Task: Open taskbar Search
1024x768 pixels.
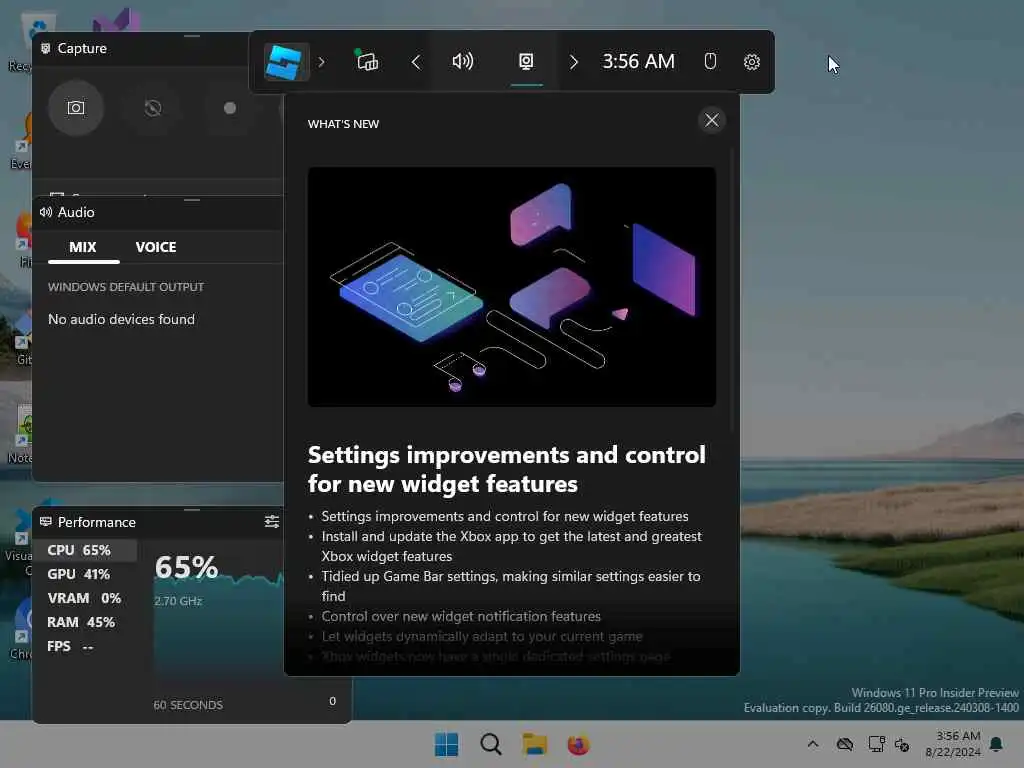Action: 490,744
